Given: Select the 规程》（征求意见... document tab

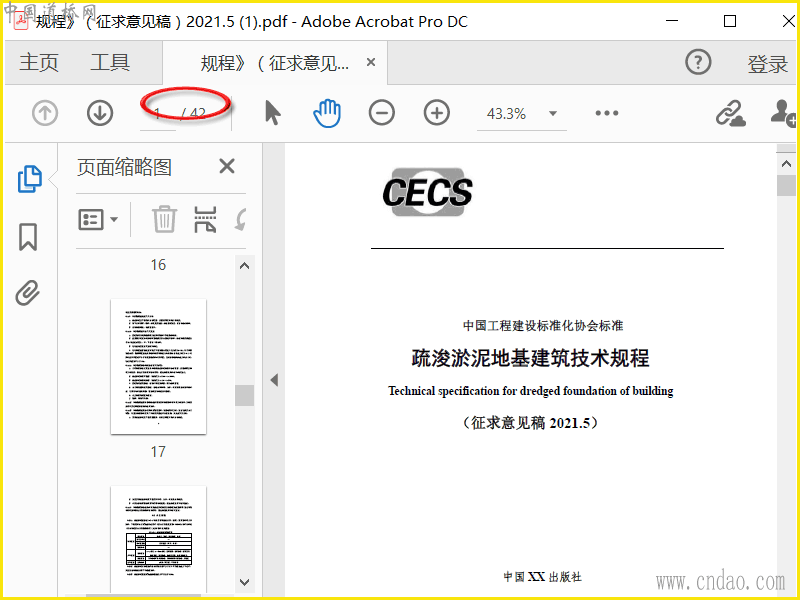Looking at the screenshot, I should (x=274, y=63).
